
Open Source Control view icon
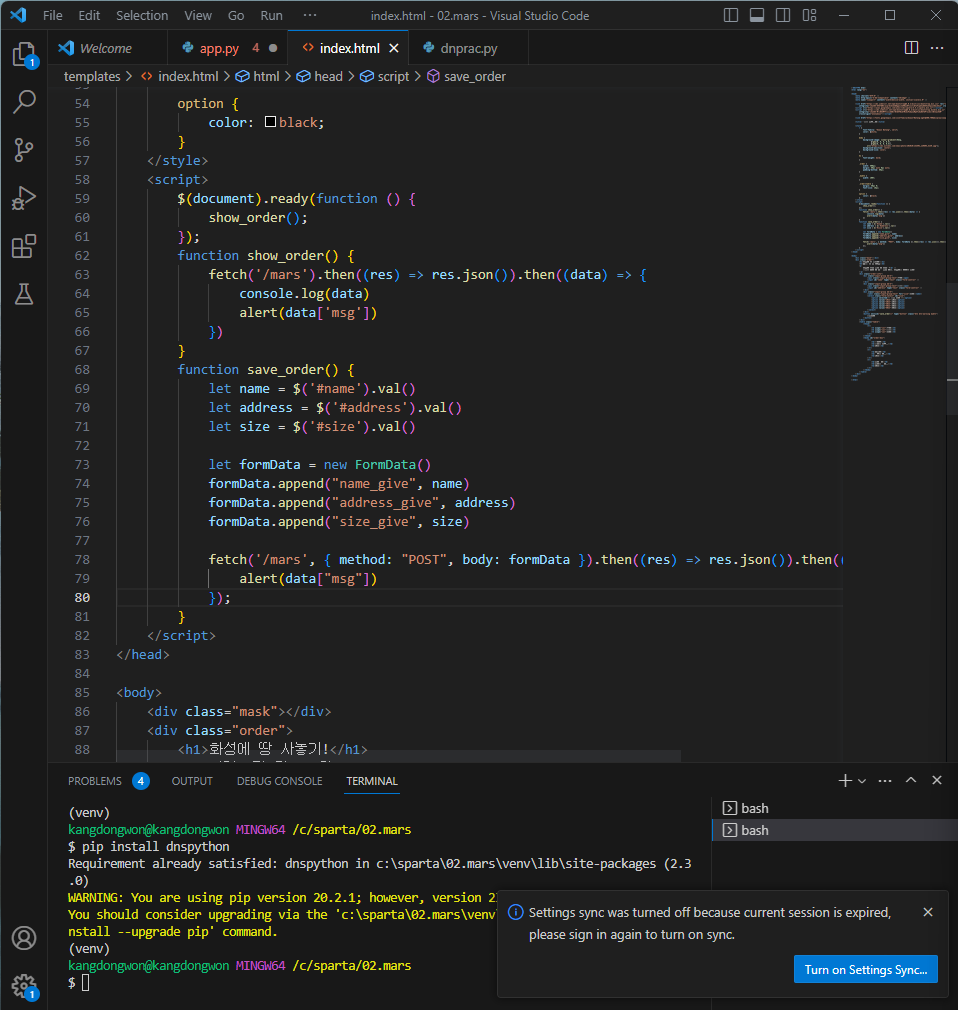pyautogui.click(x=24, y=150)
